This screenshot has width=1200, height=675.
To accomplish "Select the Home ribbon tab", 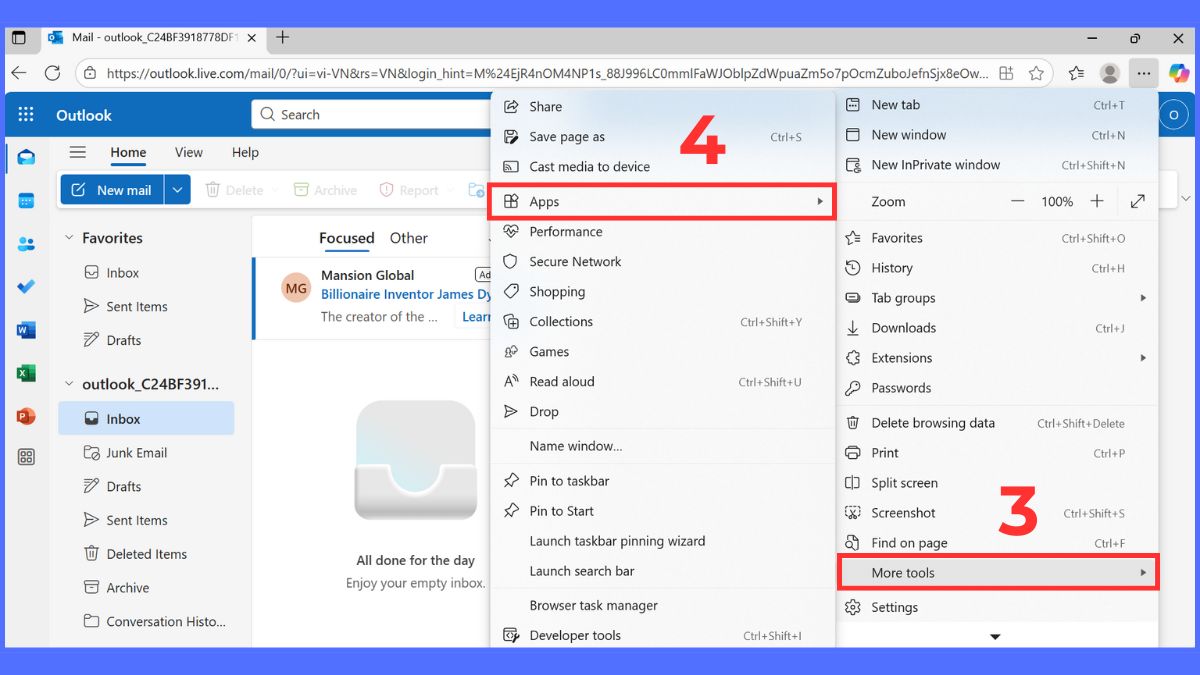I will 128,153.
